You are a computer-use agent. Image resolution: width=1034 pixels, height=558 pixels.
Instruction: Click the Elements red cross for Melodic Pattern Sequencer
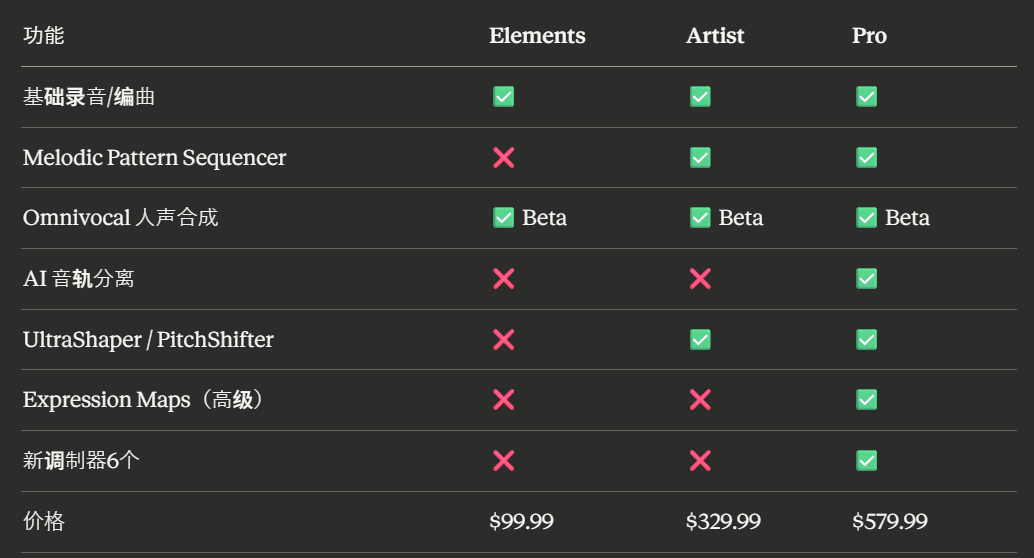[x=503, y=158]
